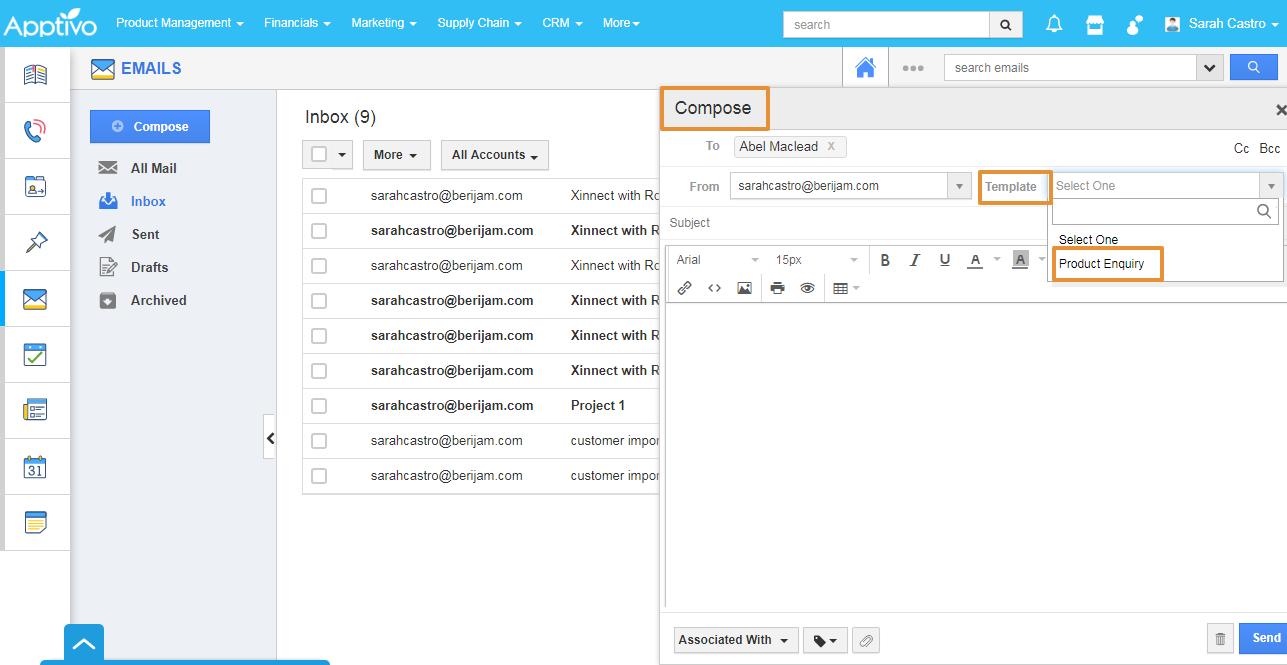This screenshot has height=665, width=1287.
Task: Open the All Accounts dropdown
Action: pyautogui.click(x=494, y=155)
